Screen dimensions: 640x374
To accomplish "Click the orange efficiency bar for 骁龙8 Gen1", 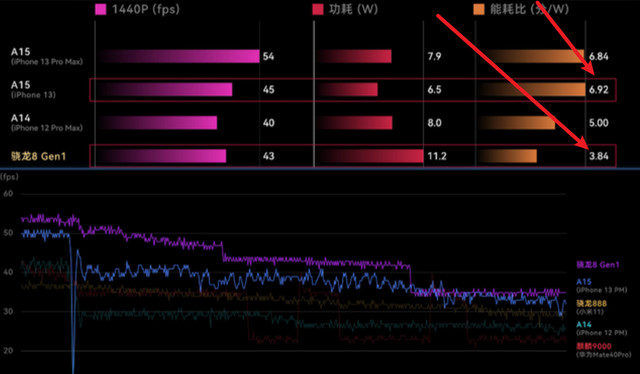I will pos(507,156).
